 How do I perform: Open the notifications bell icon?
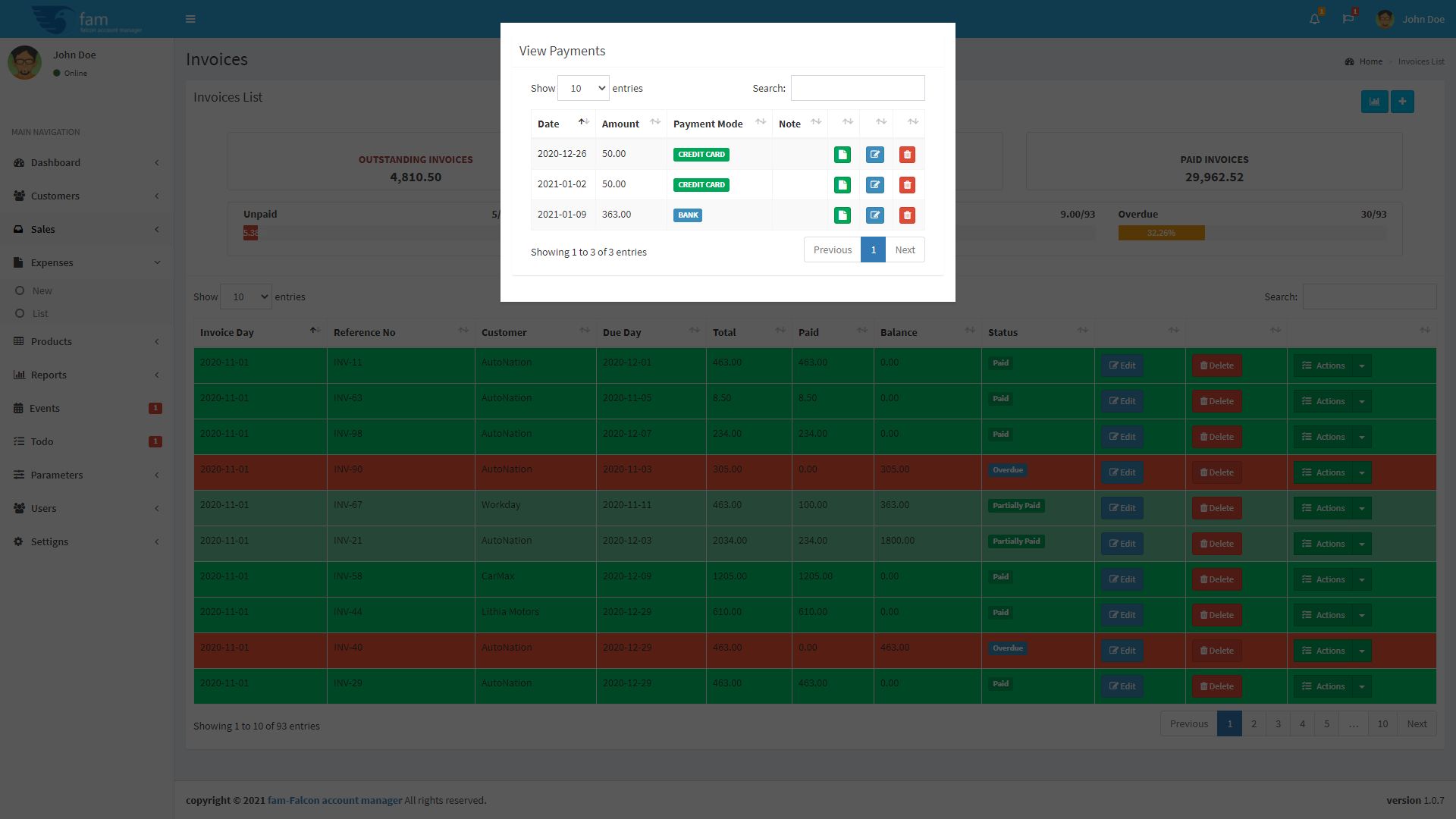pos(1314,19)
